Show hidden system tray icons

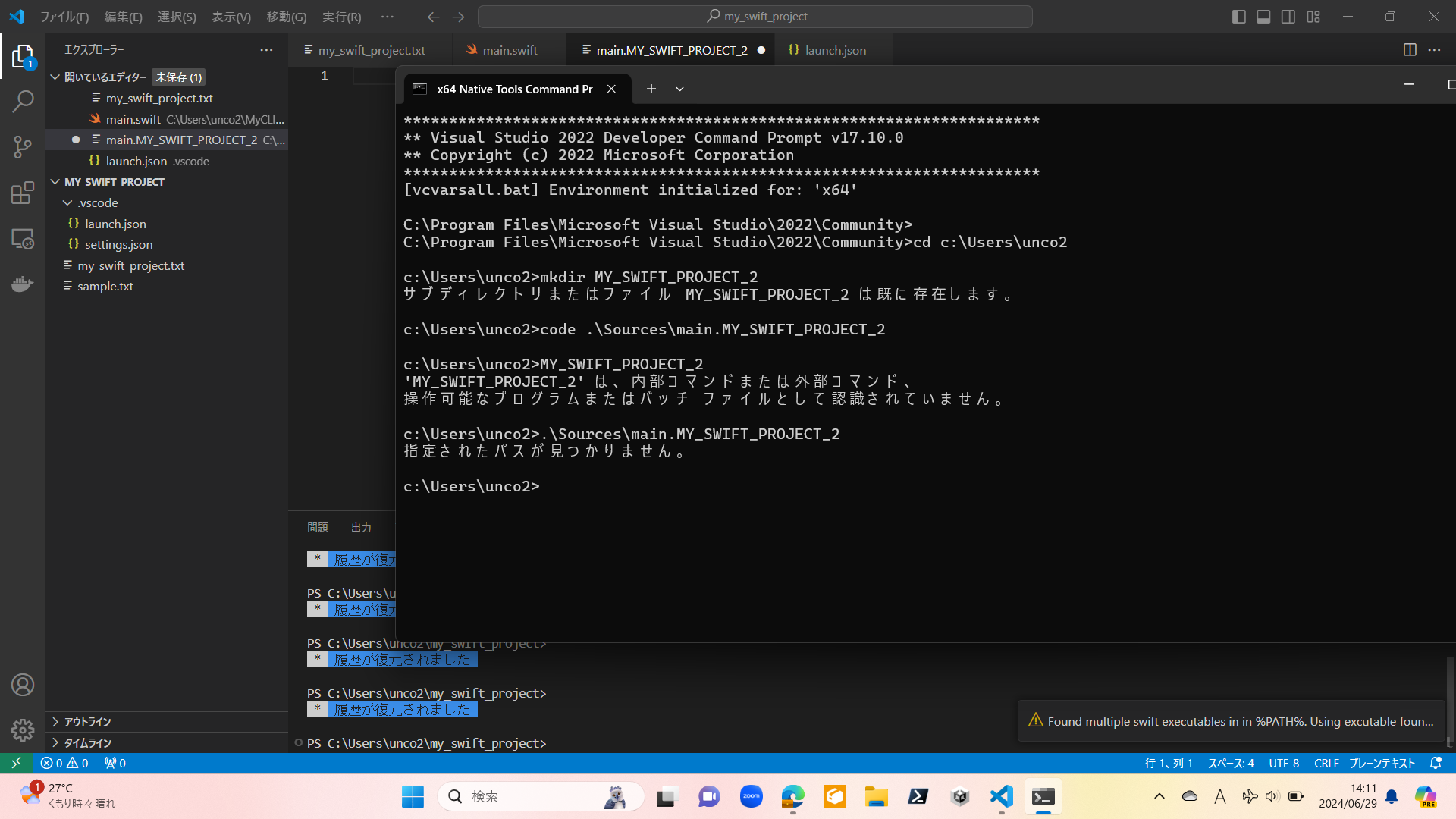(1159, 796)
